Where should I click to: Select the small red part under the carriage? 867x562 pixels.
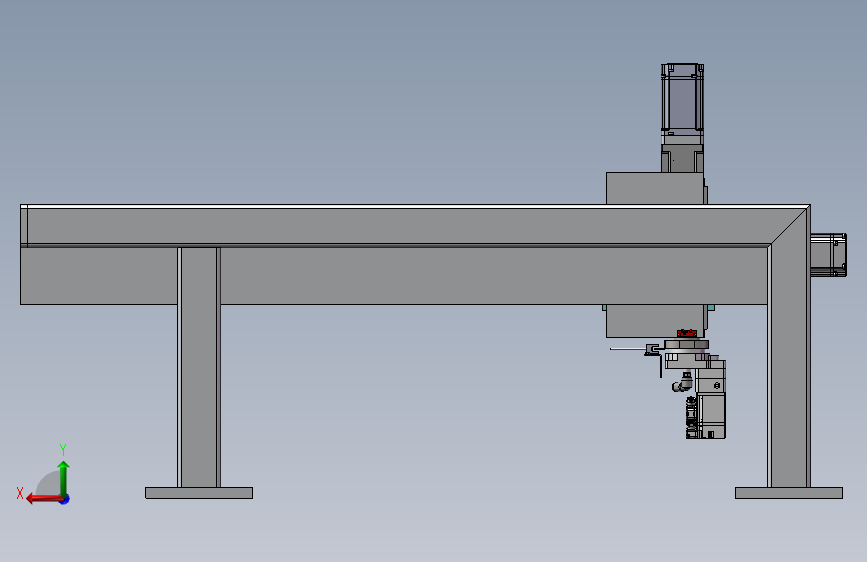click(687, 333)
